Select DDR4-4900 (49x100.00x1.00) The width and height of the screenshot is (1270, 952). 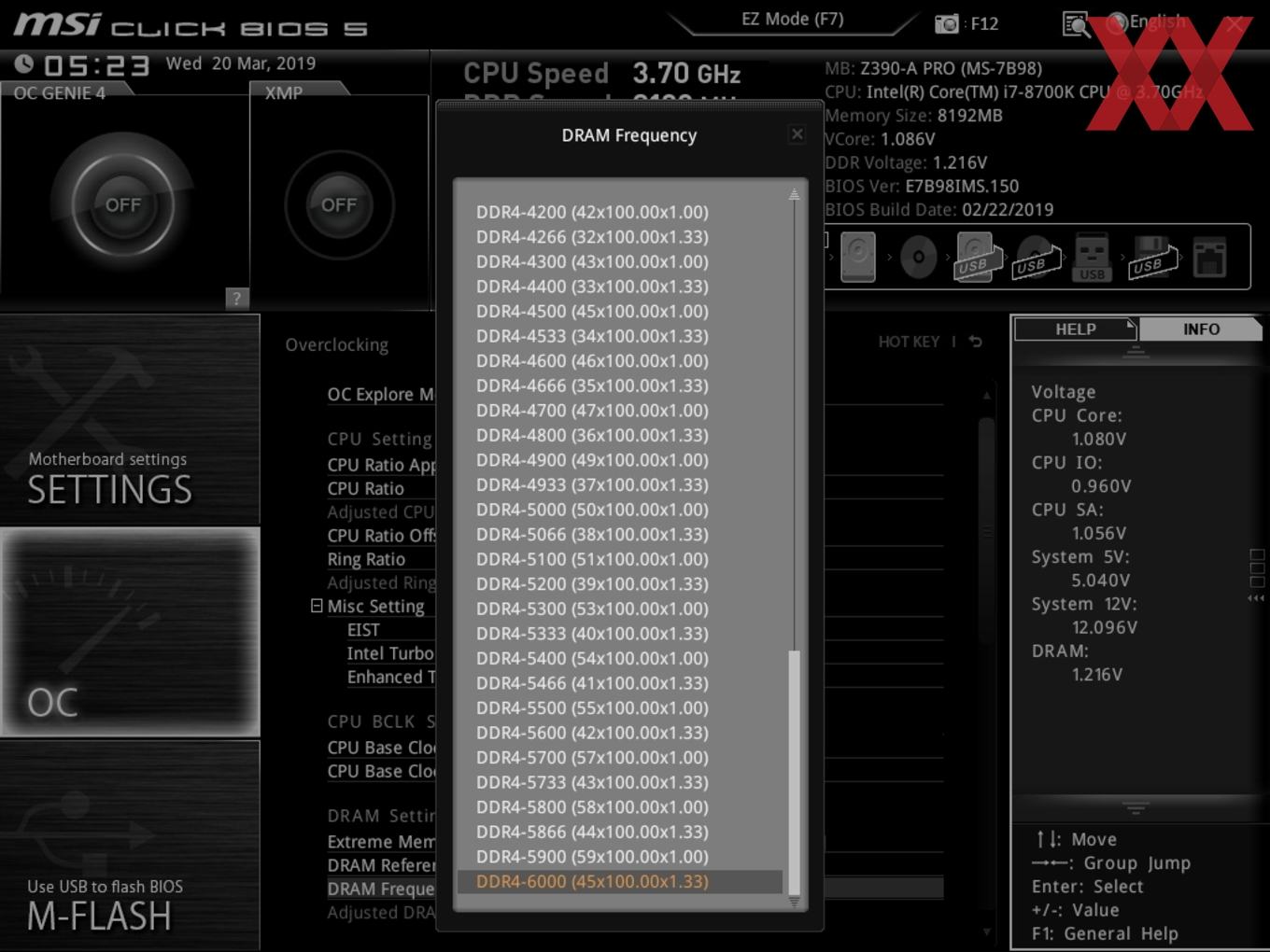592,460
